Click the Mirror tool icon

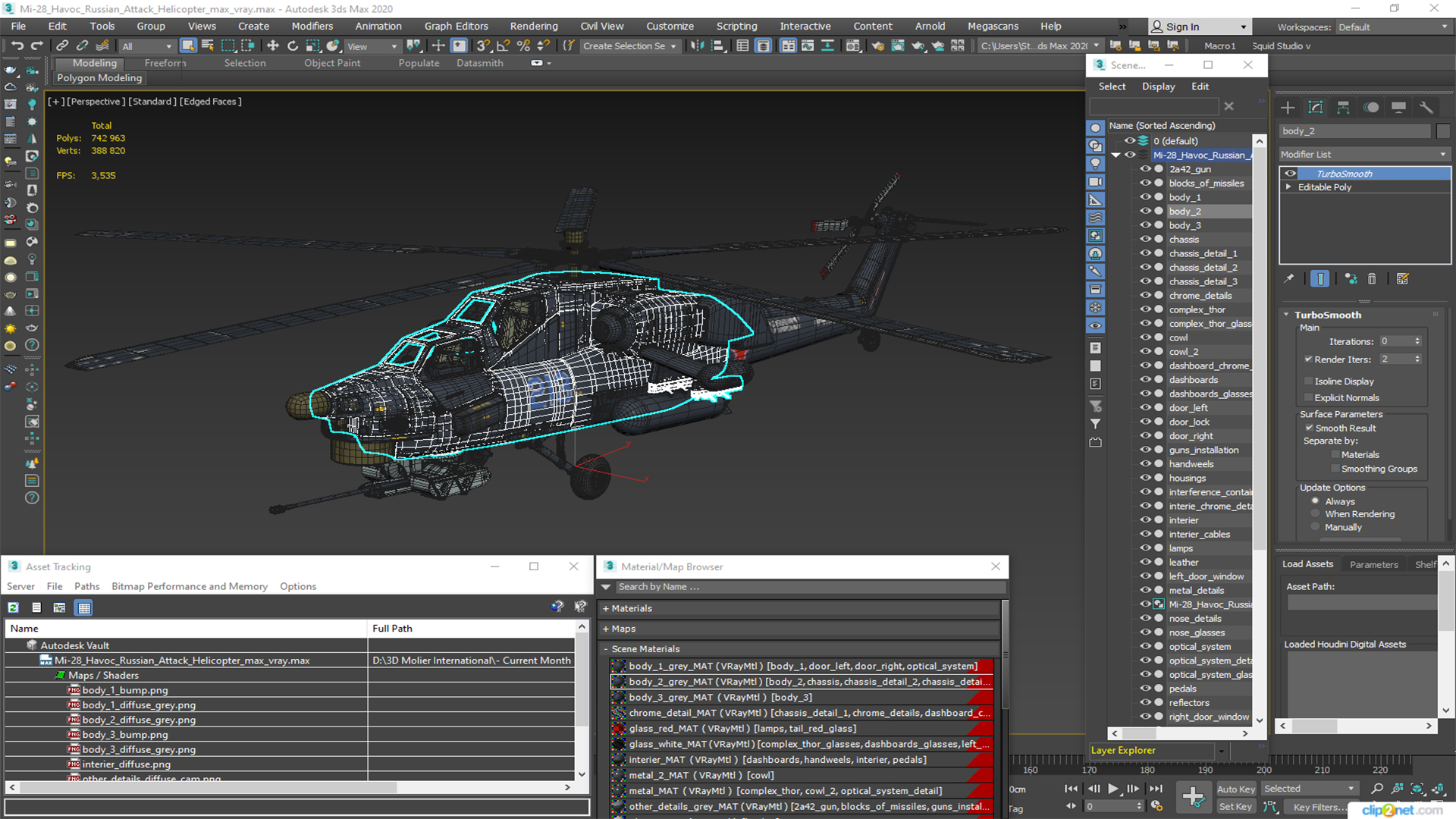coord(697,45)
